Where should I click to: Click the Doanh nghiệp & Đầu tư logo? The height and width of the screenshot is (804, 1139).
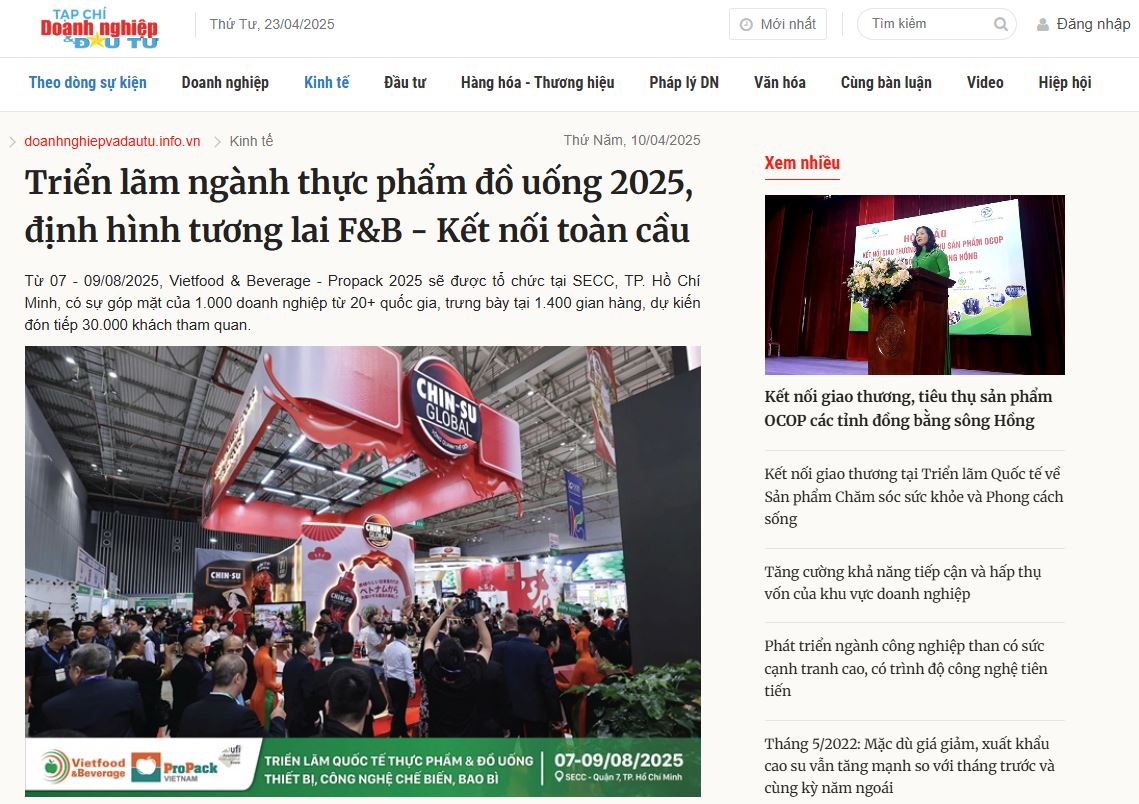point(100,28)
